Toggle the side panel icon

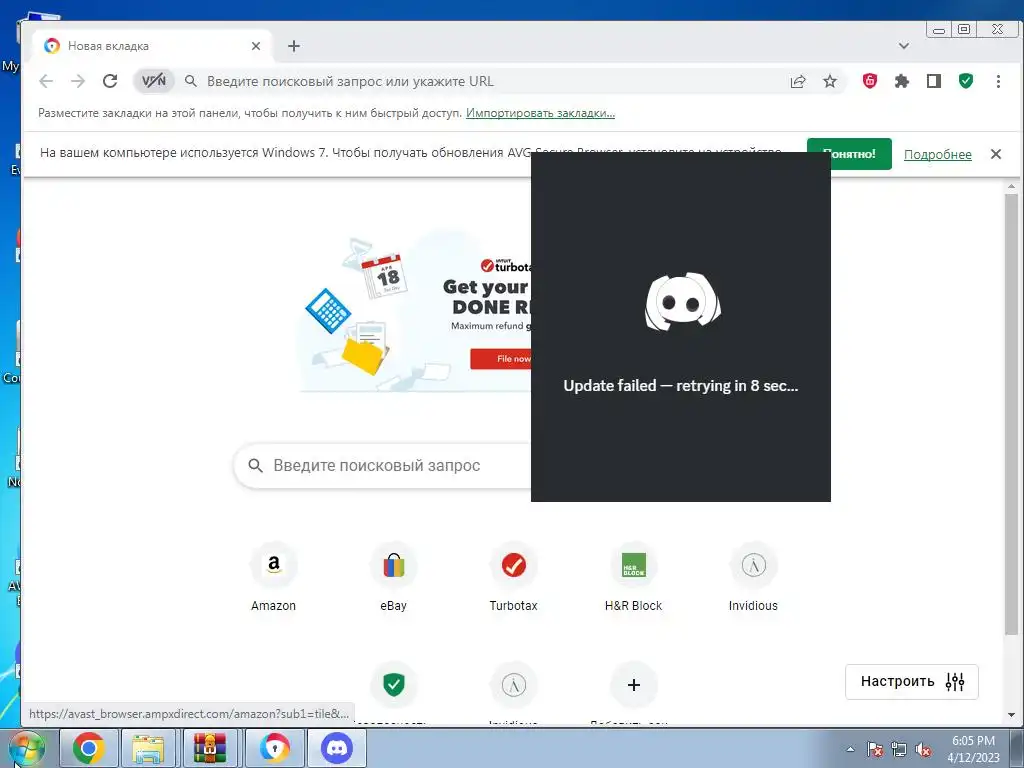point(933,81)
